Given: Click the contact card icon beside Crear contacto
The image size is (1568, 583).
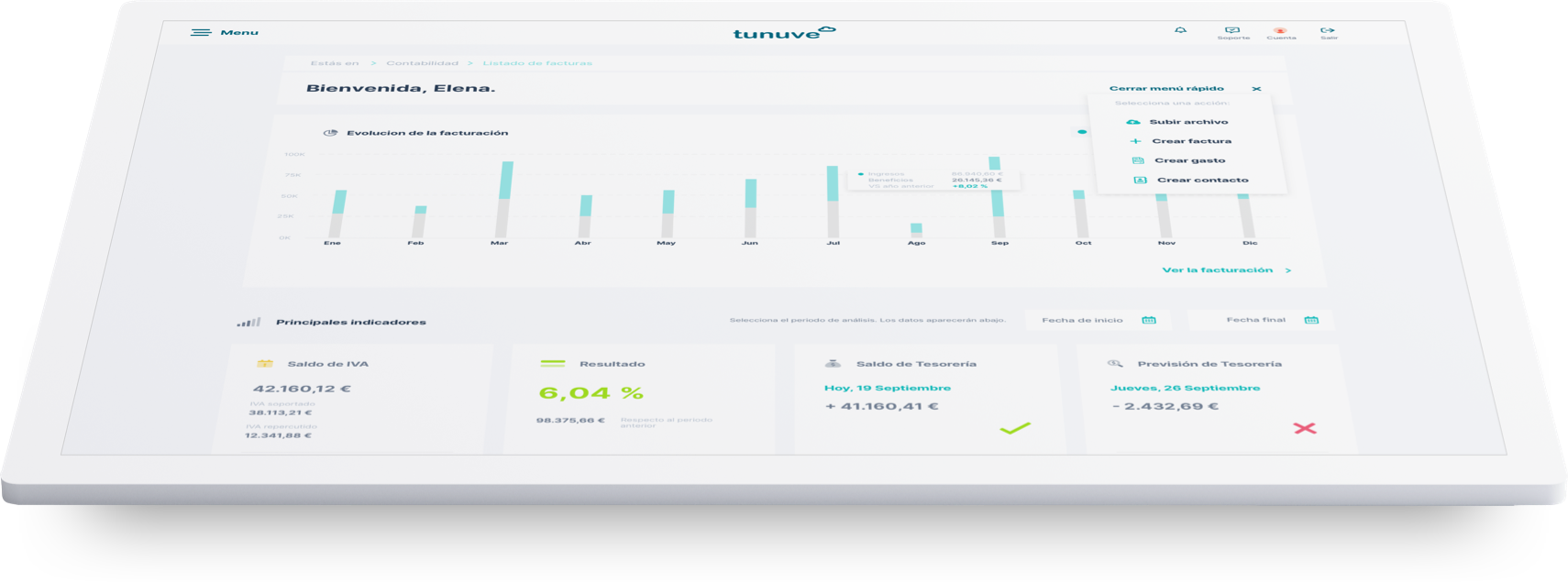Looking at the screenshot, I should pos(1140,180).
